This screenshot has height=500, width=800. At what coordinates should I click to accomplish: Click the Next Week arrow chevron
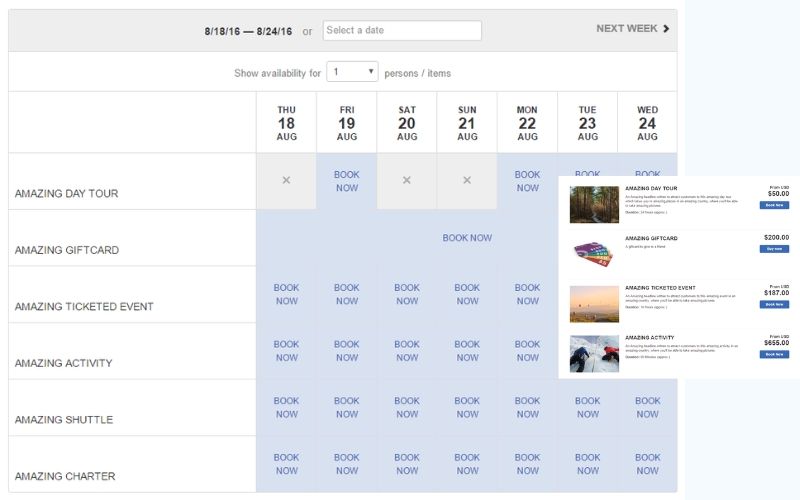coord(666,29)
